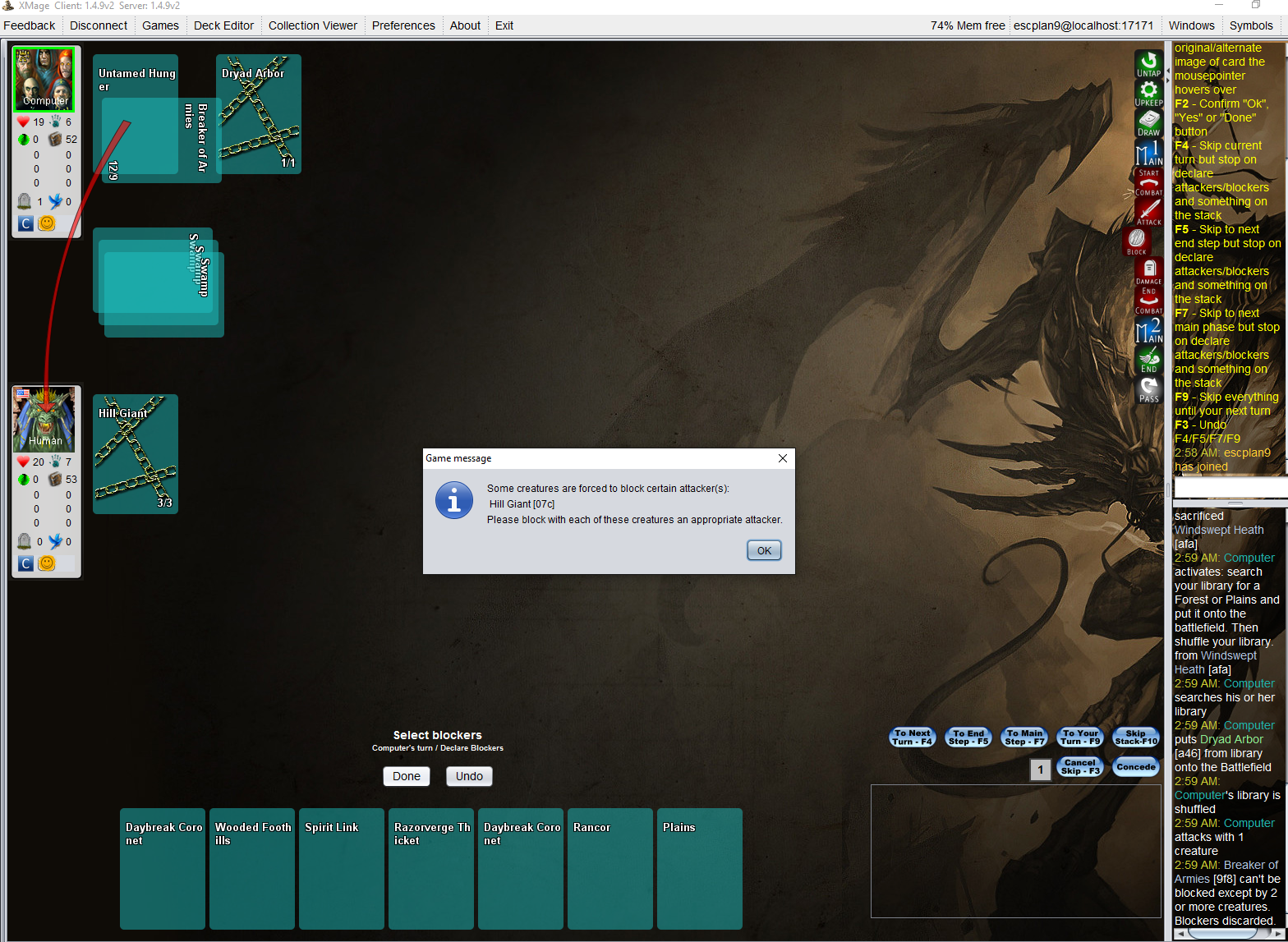The width and height of the screenshot is (1288, 942).
Task: Select the Rancor card in hand
Action: tap(610, 869)
